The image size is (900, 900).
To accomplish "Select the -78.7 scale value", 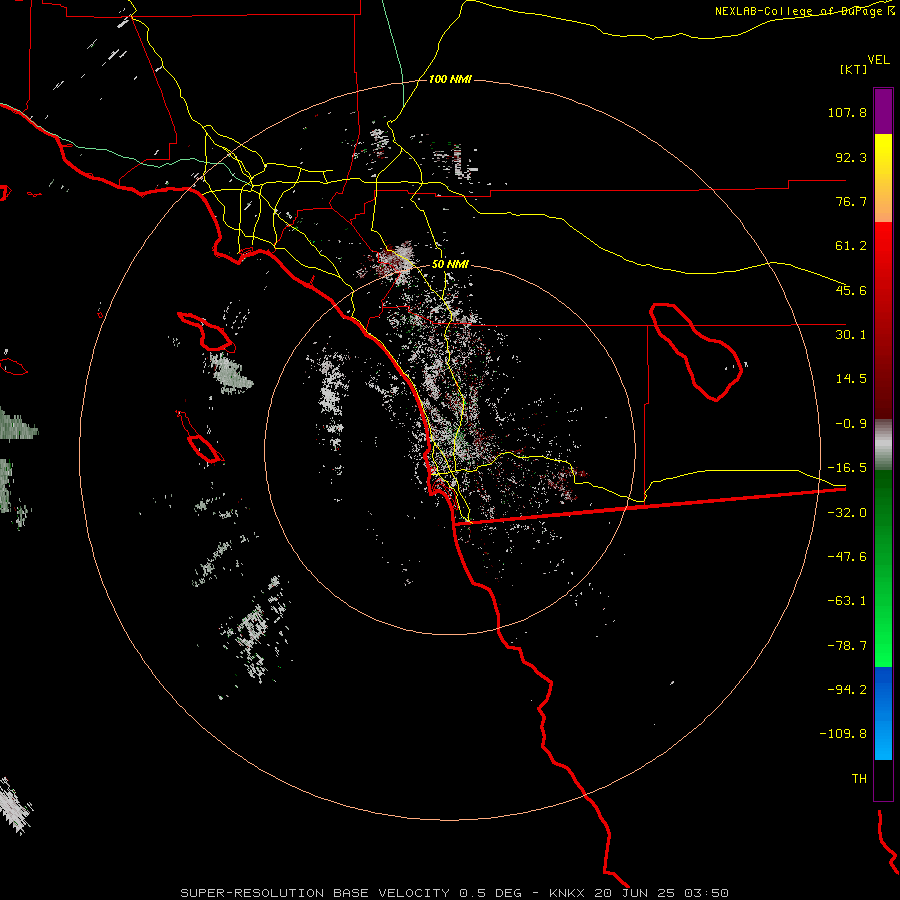I will coord(847,646).
